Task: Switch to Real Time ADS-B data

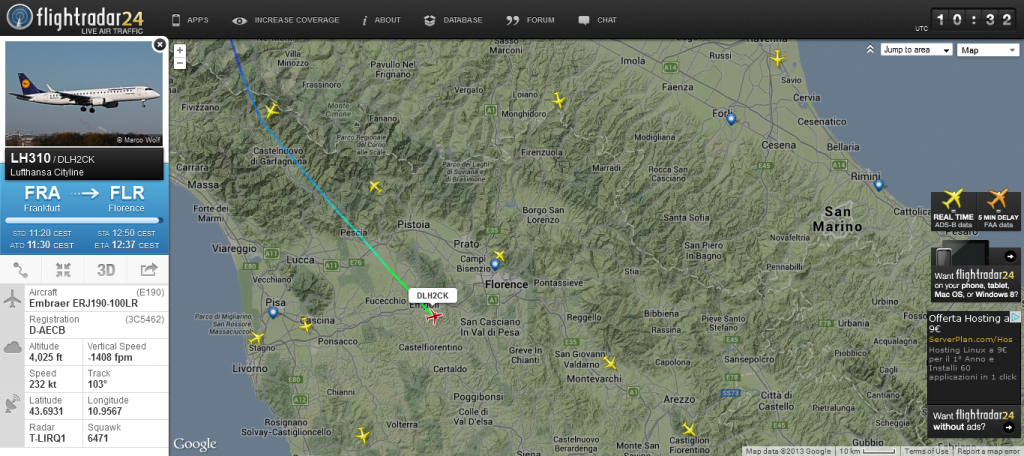Action: [953, 210]
